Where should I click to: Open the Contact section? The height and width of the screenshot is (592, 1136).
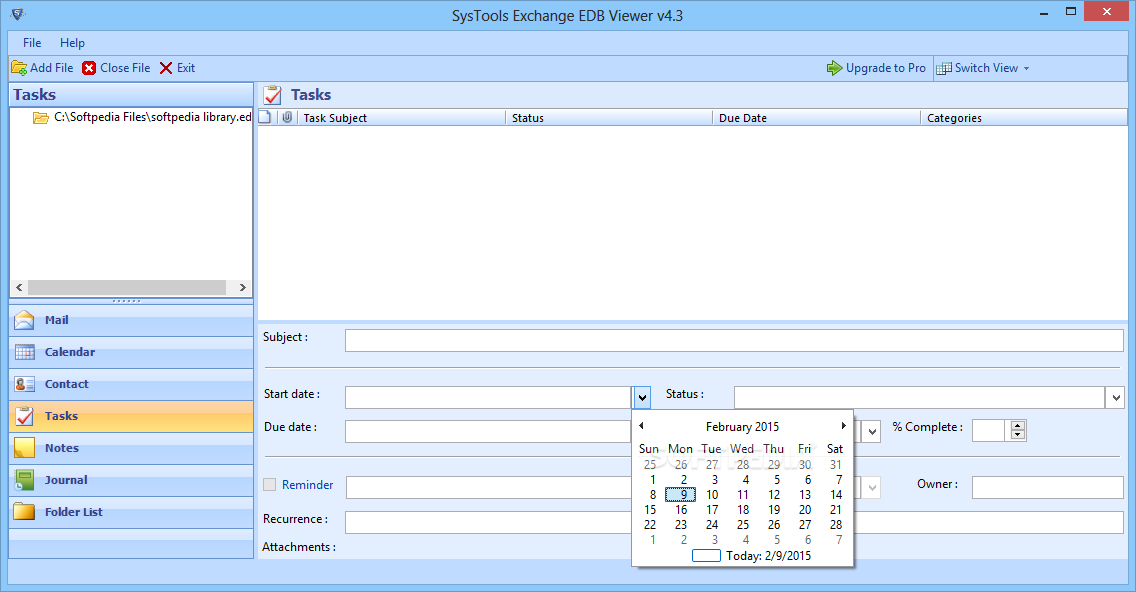point(131,384)
